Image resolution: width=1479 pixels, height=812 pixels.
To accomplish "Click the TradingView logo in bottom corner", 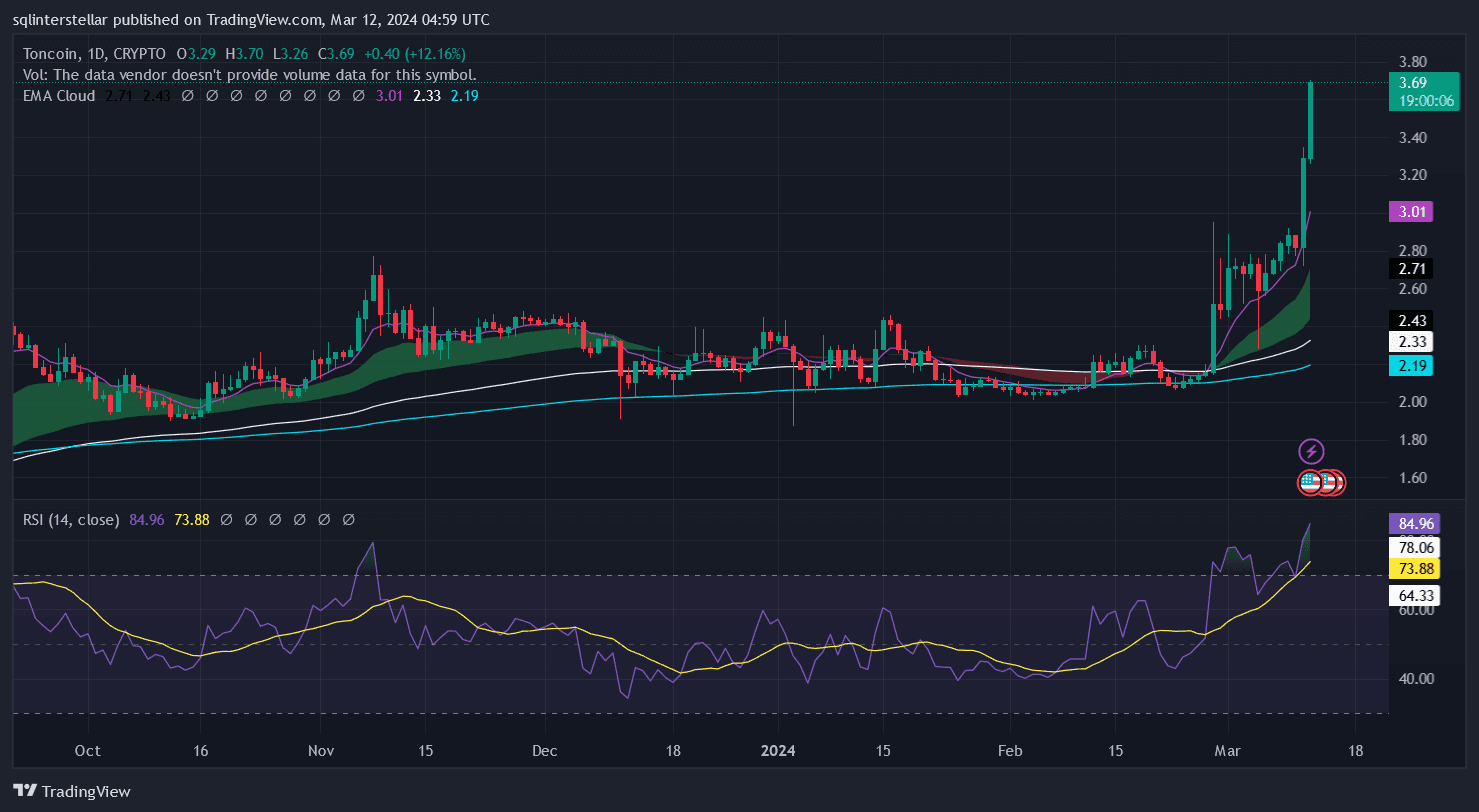I will pyautogui.click(x=71, y=791).
